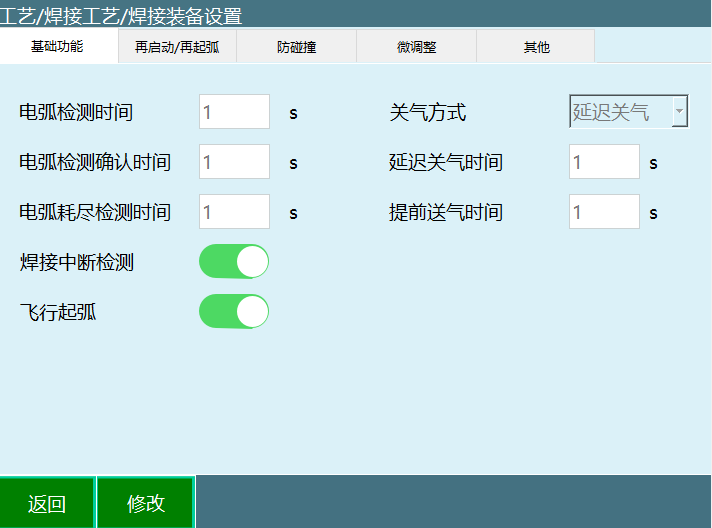The width and height of the screenshot is (712, 528).
Task: Open the 其他 tab
Action: point(536,47)
